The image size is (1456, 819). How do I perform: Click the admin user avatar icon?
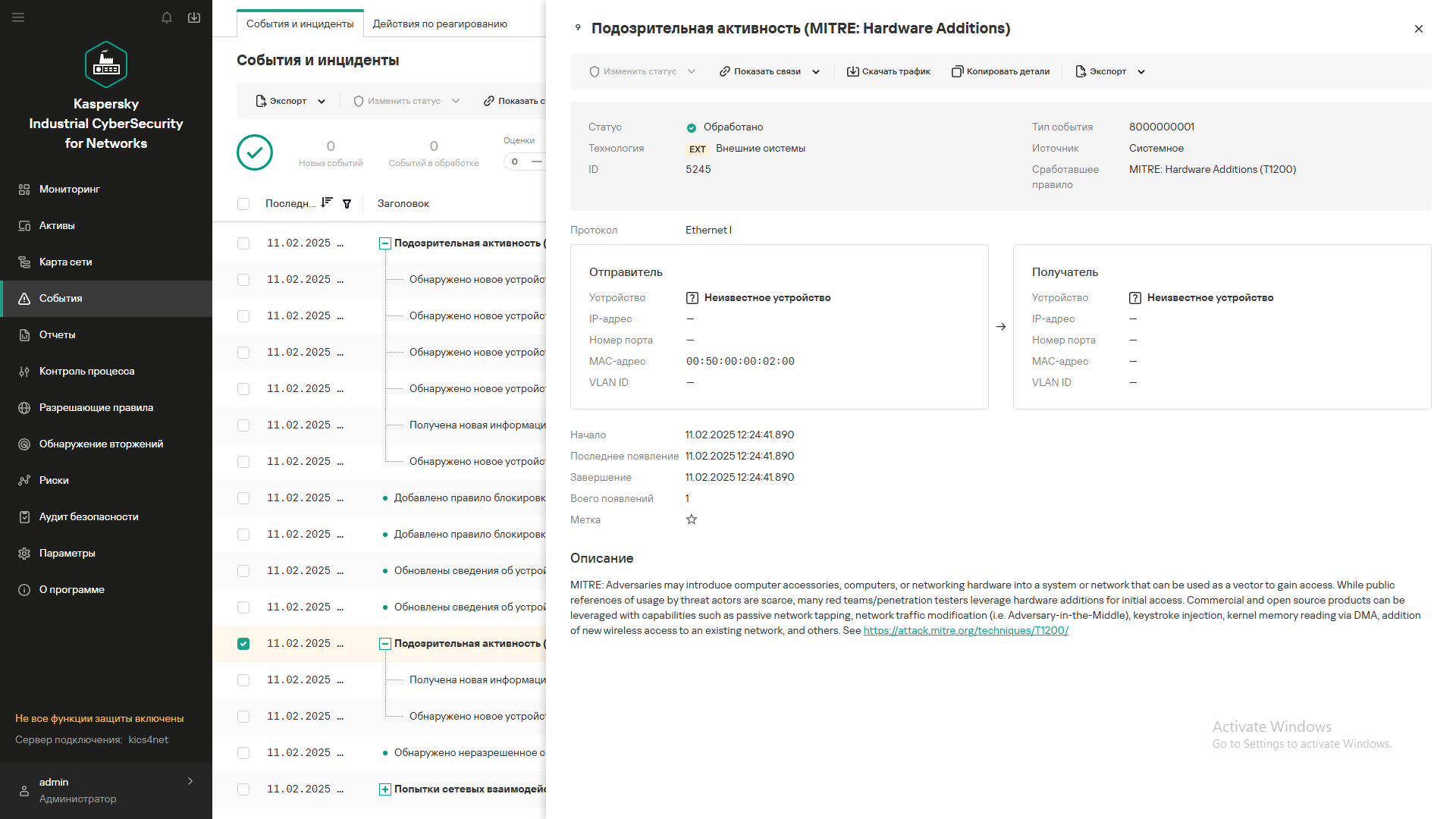(24, 791)
